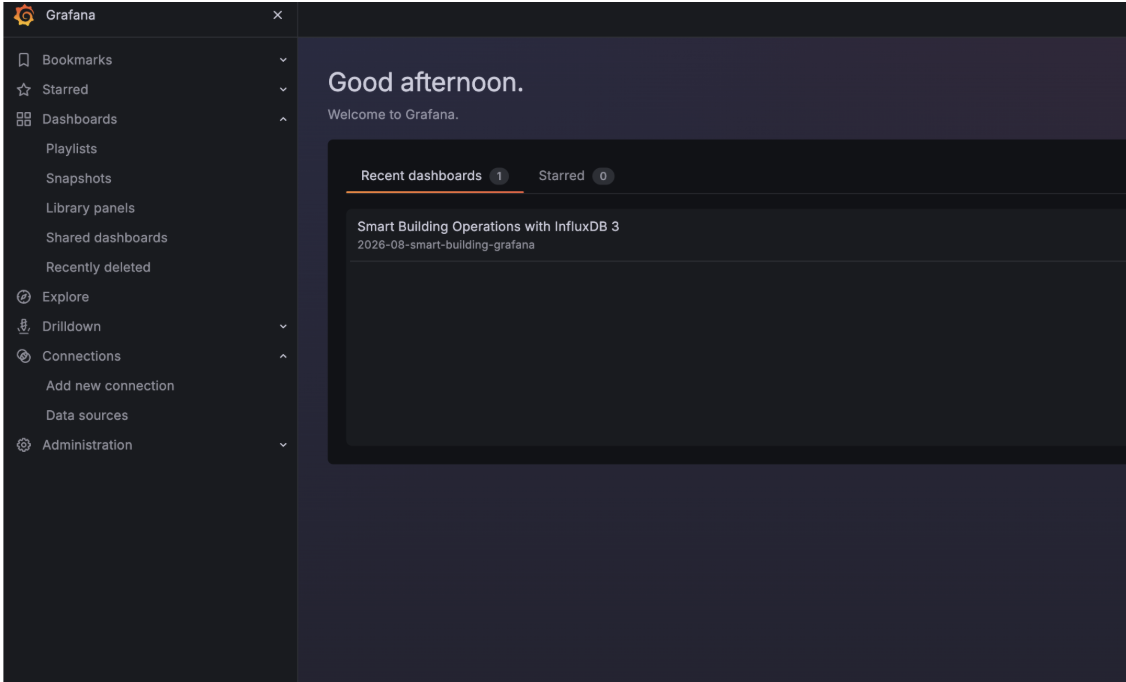Click the Explore compass icon

(24, 296)
